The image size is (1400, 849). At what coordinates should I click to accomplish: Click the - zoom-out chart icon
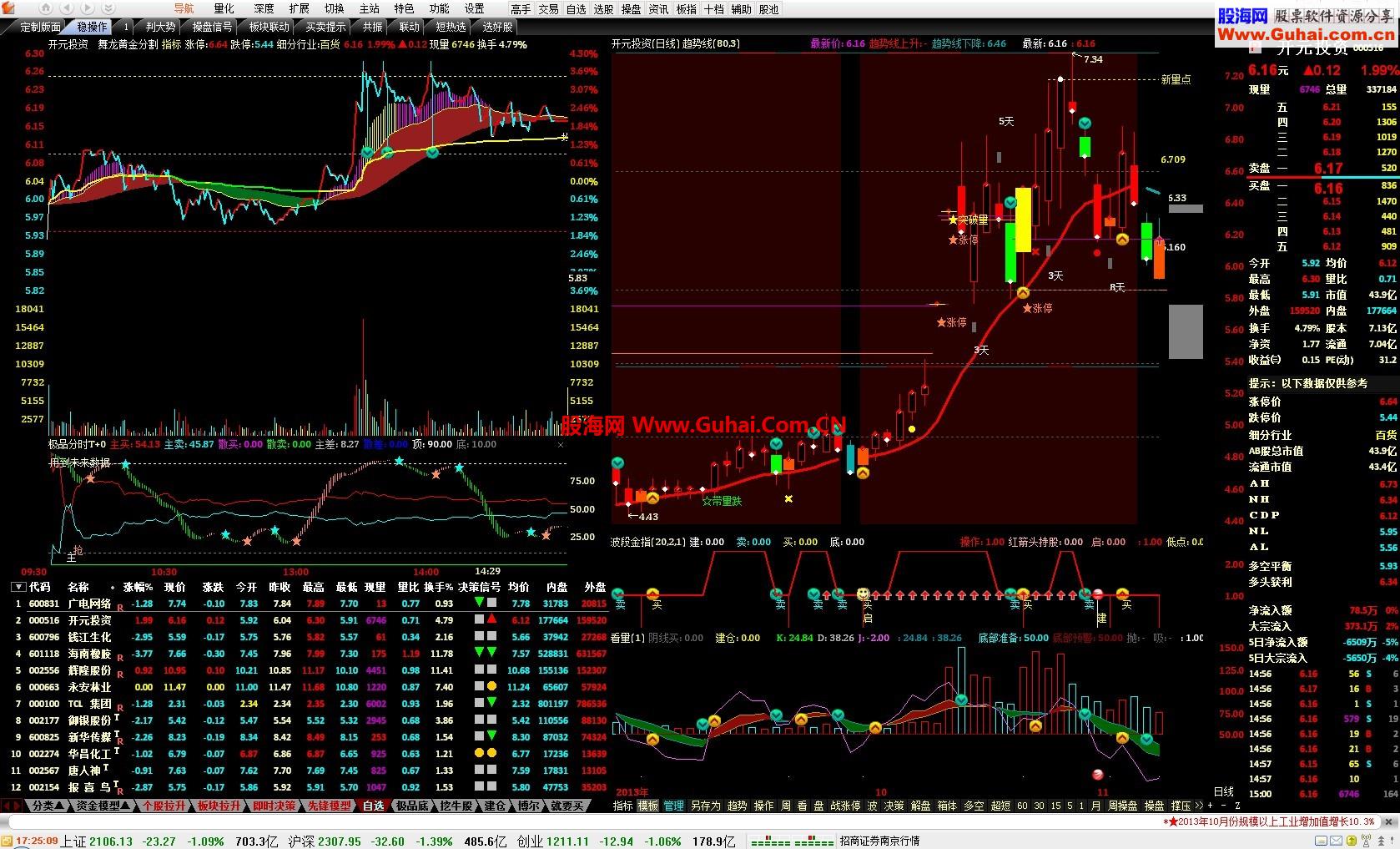pos(1223,806)
